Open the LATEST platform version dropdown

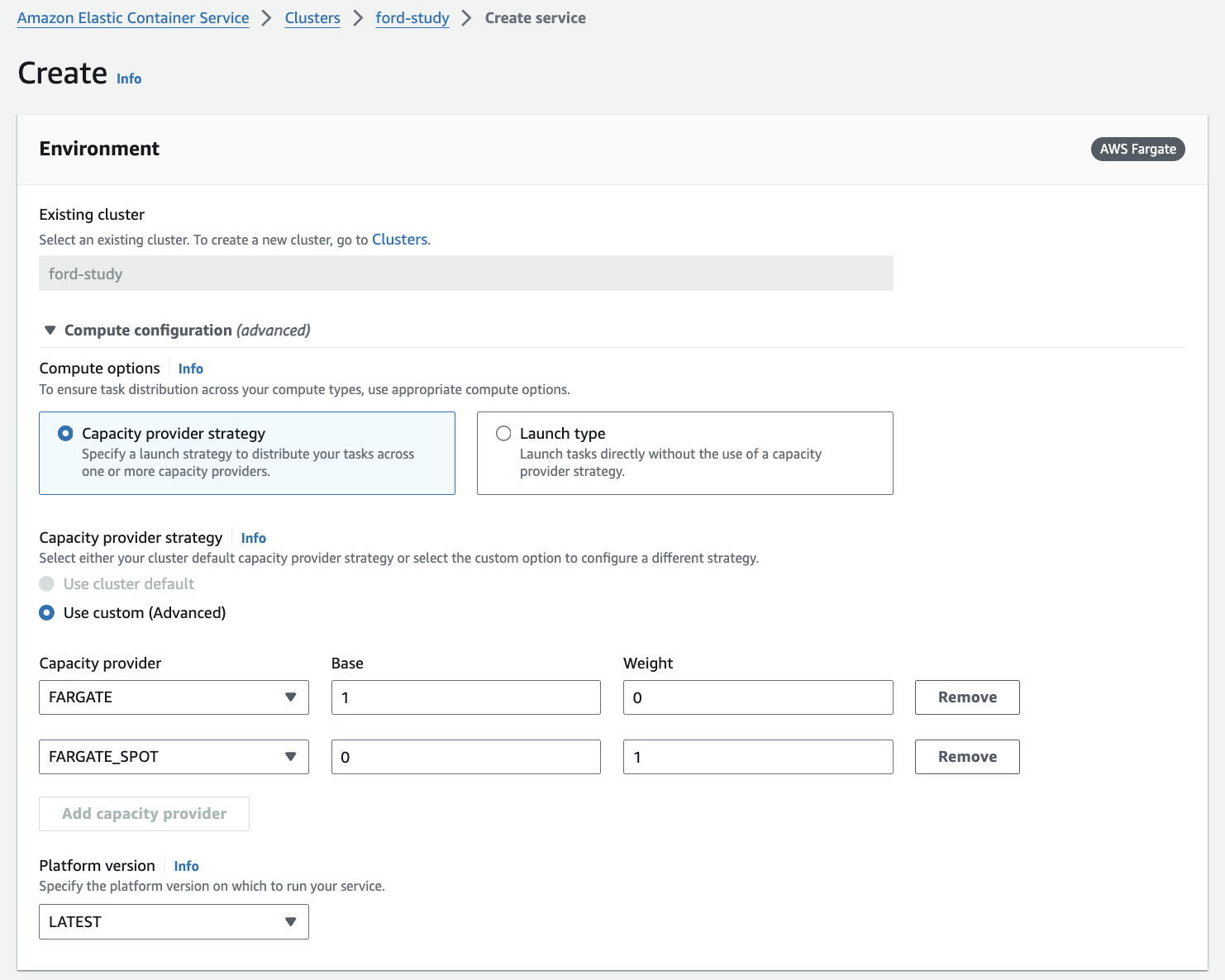click(x=174, y=922)
